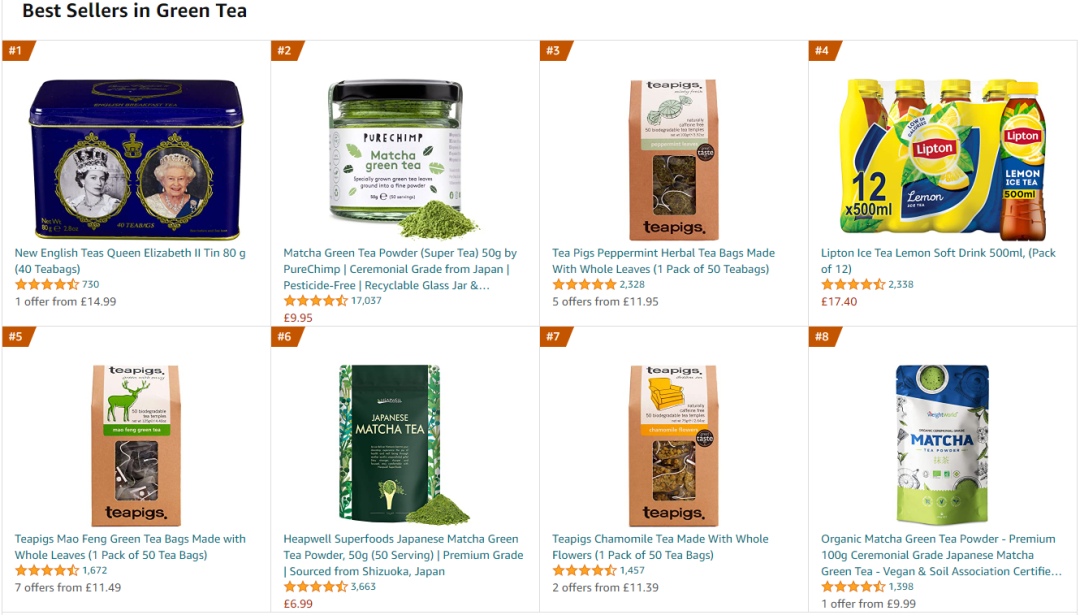Select the WeightWorld Matcha pouch image
The width and height of the screenshot is (1080, 615).
pos(942,446)
